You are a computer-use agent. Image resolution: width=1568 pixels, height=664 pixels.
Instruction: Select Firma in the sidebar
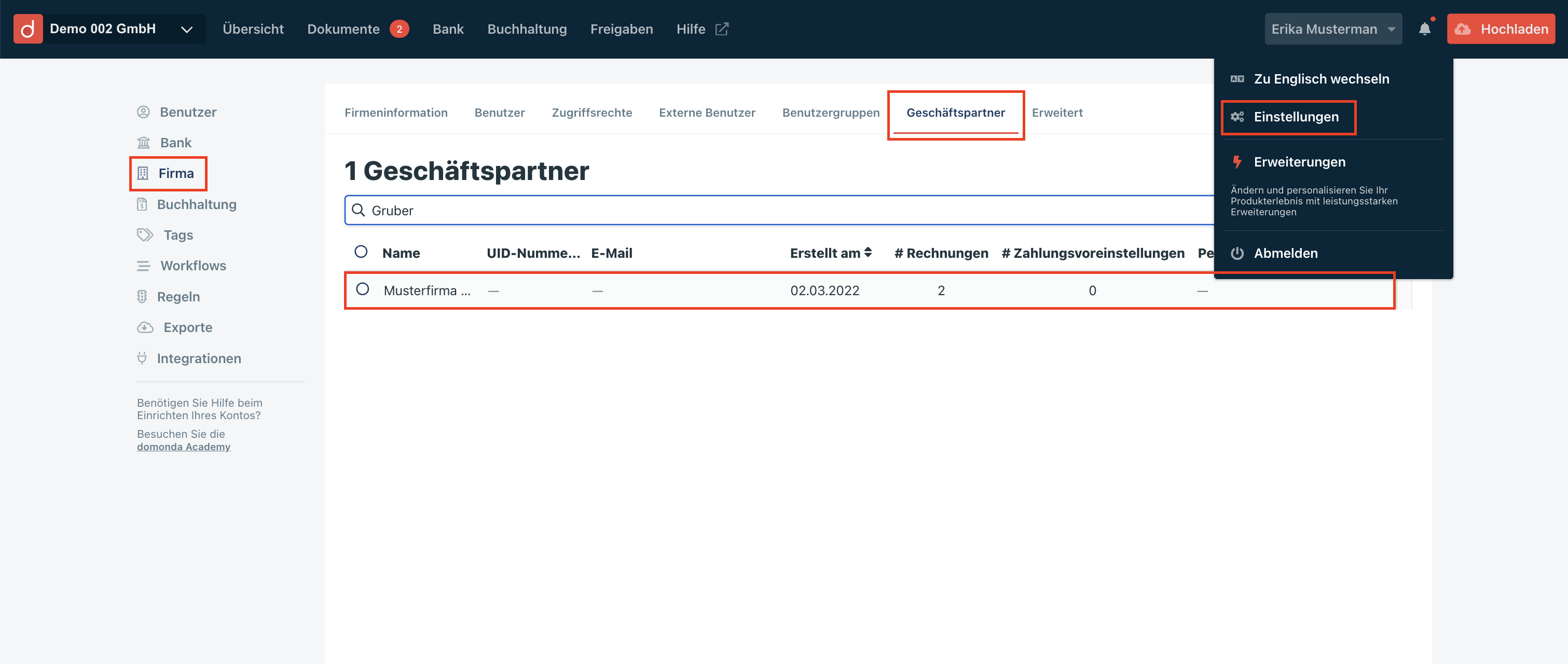coord(176,173)
